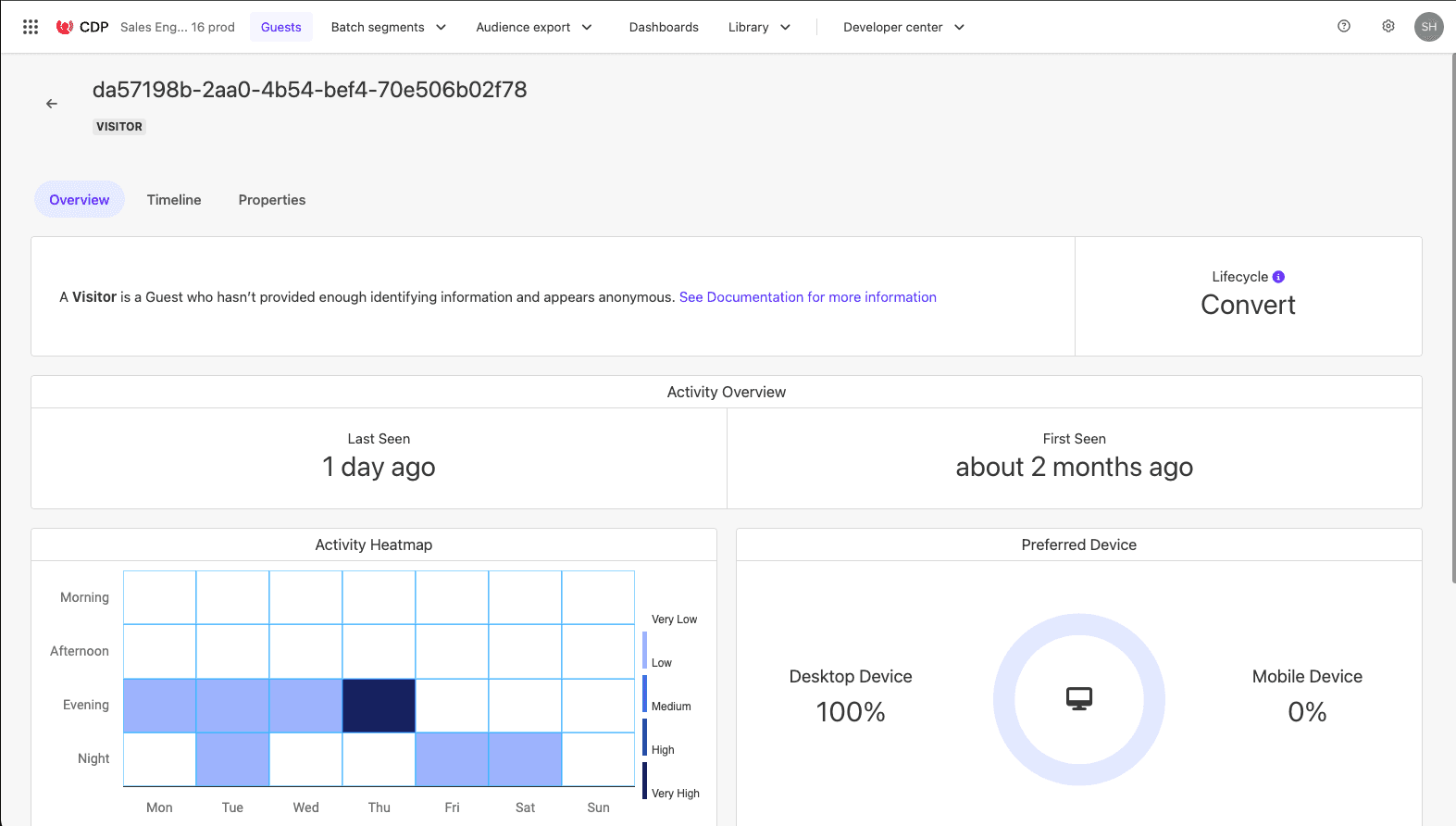Click the desktop monitor icon in donut chart

tap(1078, 699)
